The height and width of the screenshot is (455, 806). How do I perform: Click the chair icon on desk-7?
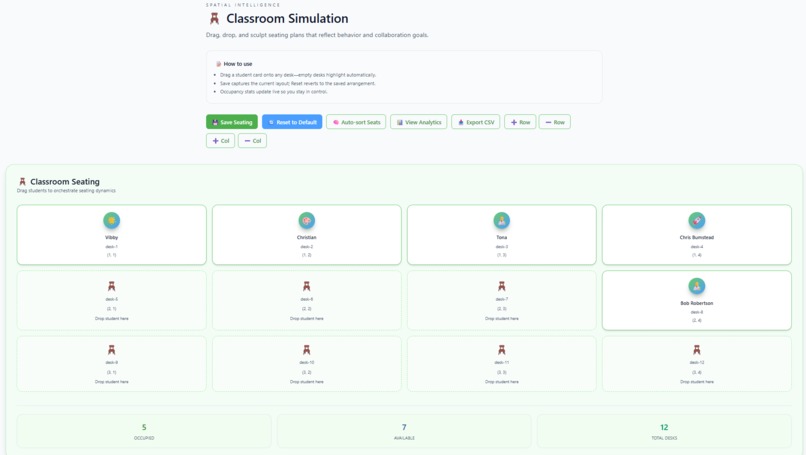tap(502, 286)
